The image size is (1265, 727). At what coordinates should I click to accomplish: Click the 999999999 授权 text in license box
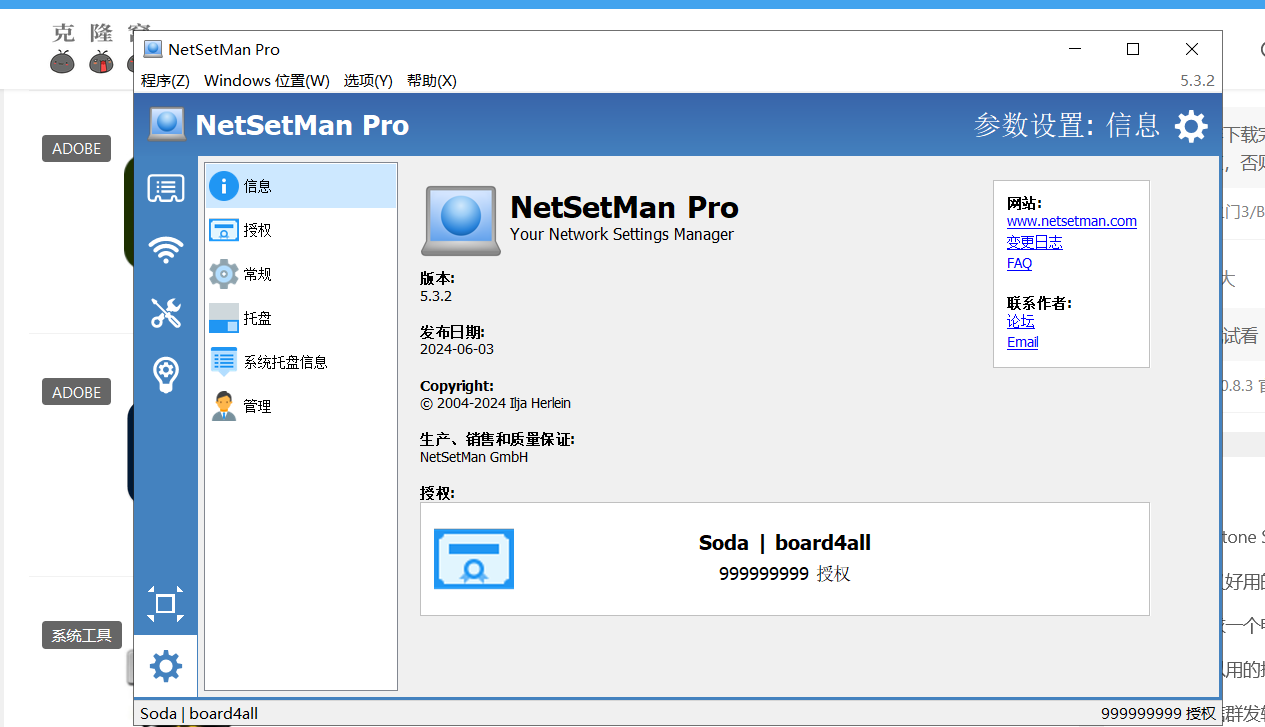point(785,574)
